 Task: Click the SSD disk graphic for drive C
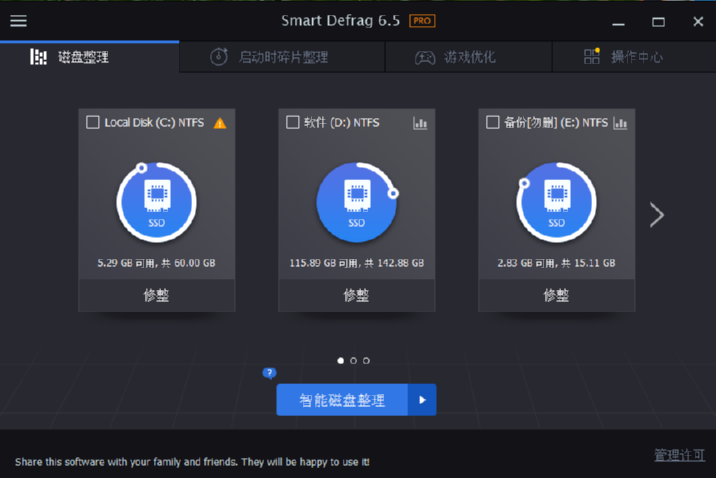coord(157,202)
